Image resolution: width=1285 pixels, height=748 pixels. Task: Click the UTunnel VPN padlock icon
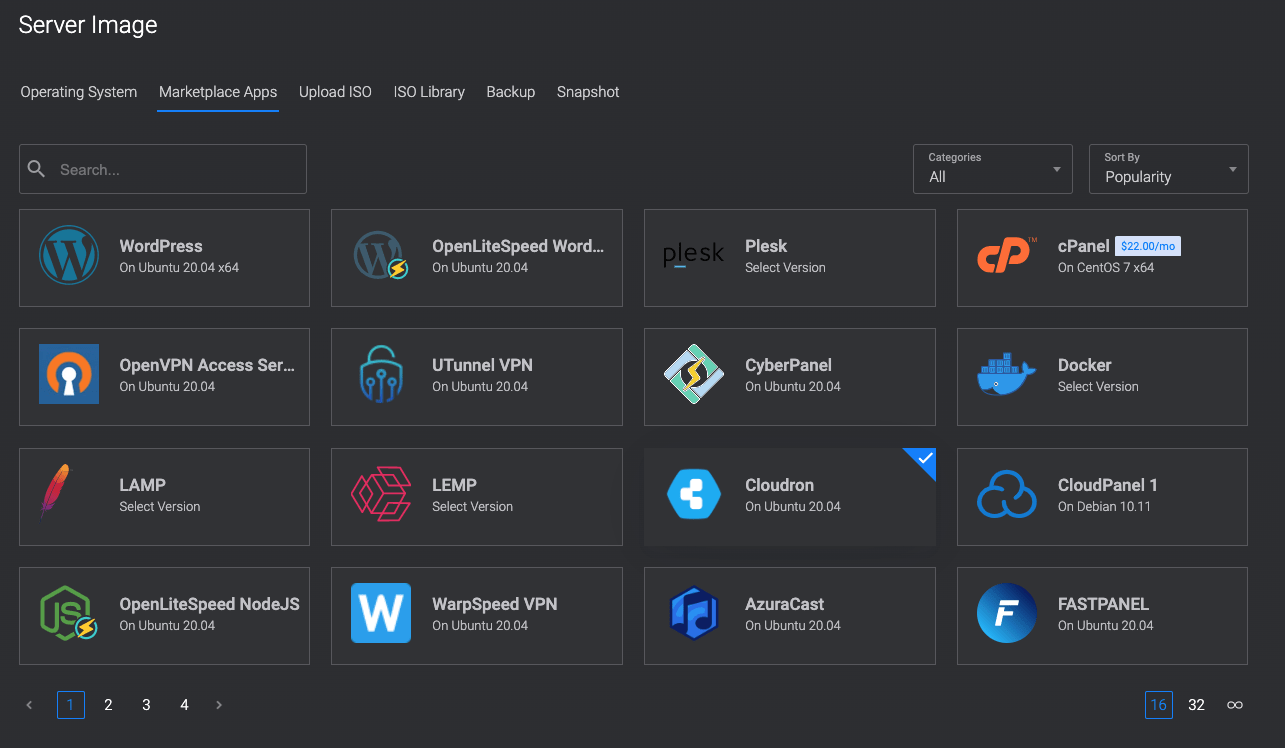pyautogui.click(x=381, y=374)
